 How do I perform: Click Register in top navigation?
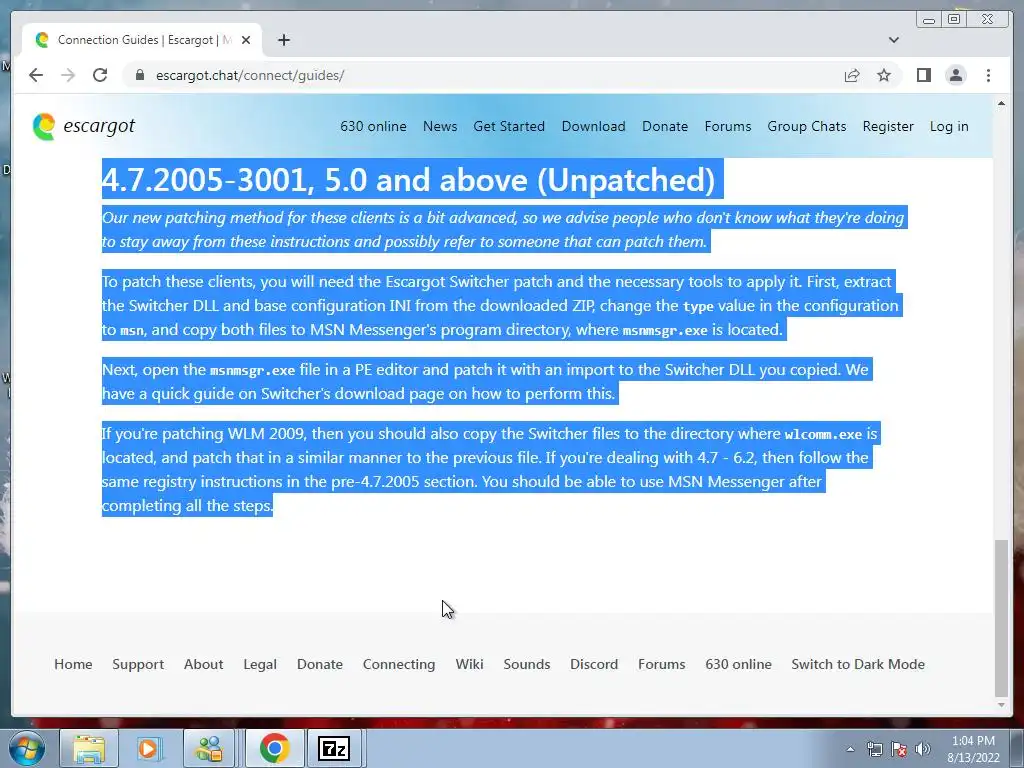(x=888, y=126)
